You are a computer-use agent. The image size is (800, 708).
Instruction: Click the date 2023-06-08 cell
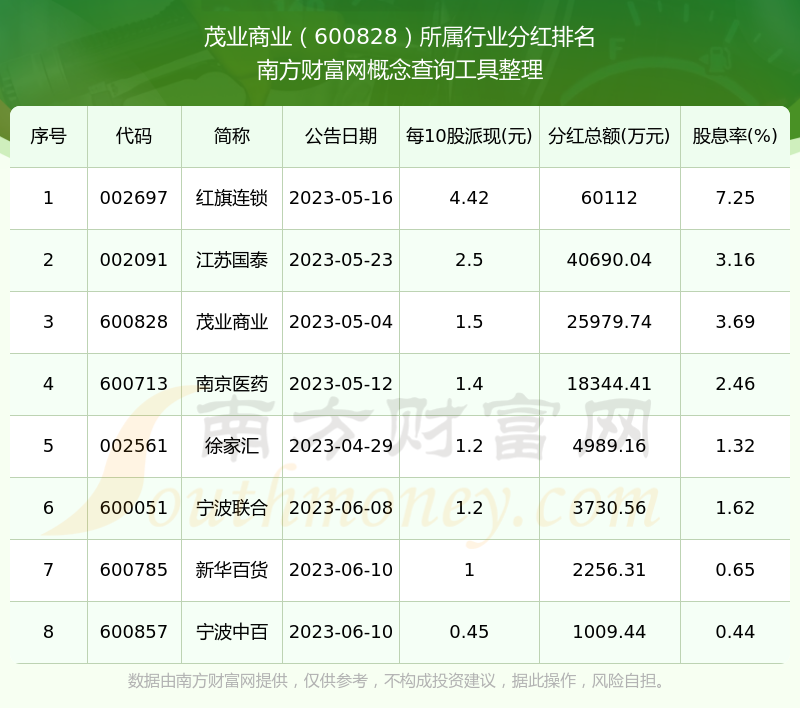[341, 508]
